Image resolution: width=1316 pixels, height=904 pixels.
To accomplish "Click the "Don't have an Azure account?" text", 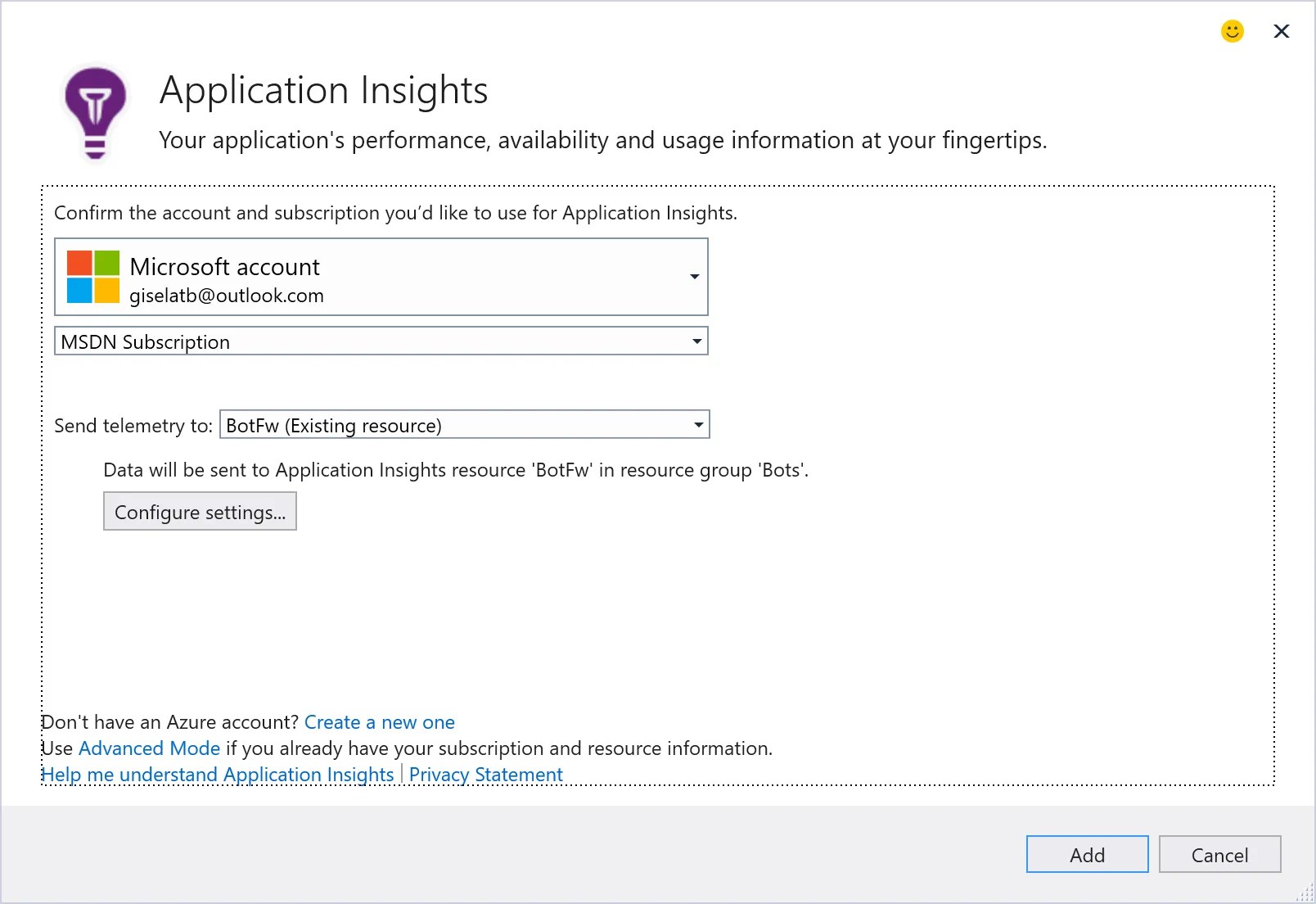I will [170, 722].
